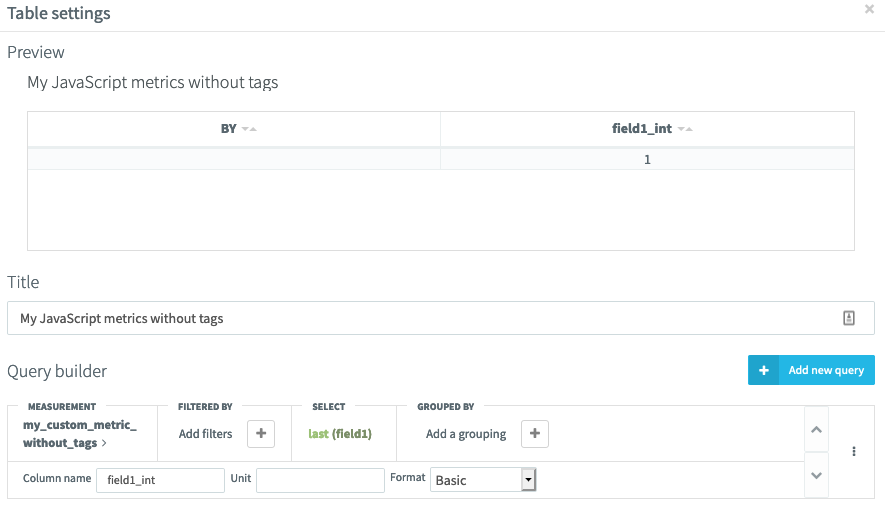Close the Table settings dialog
Image resolution: width=885 pixels, height=508 pixels.
(869, 9)
